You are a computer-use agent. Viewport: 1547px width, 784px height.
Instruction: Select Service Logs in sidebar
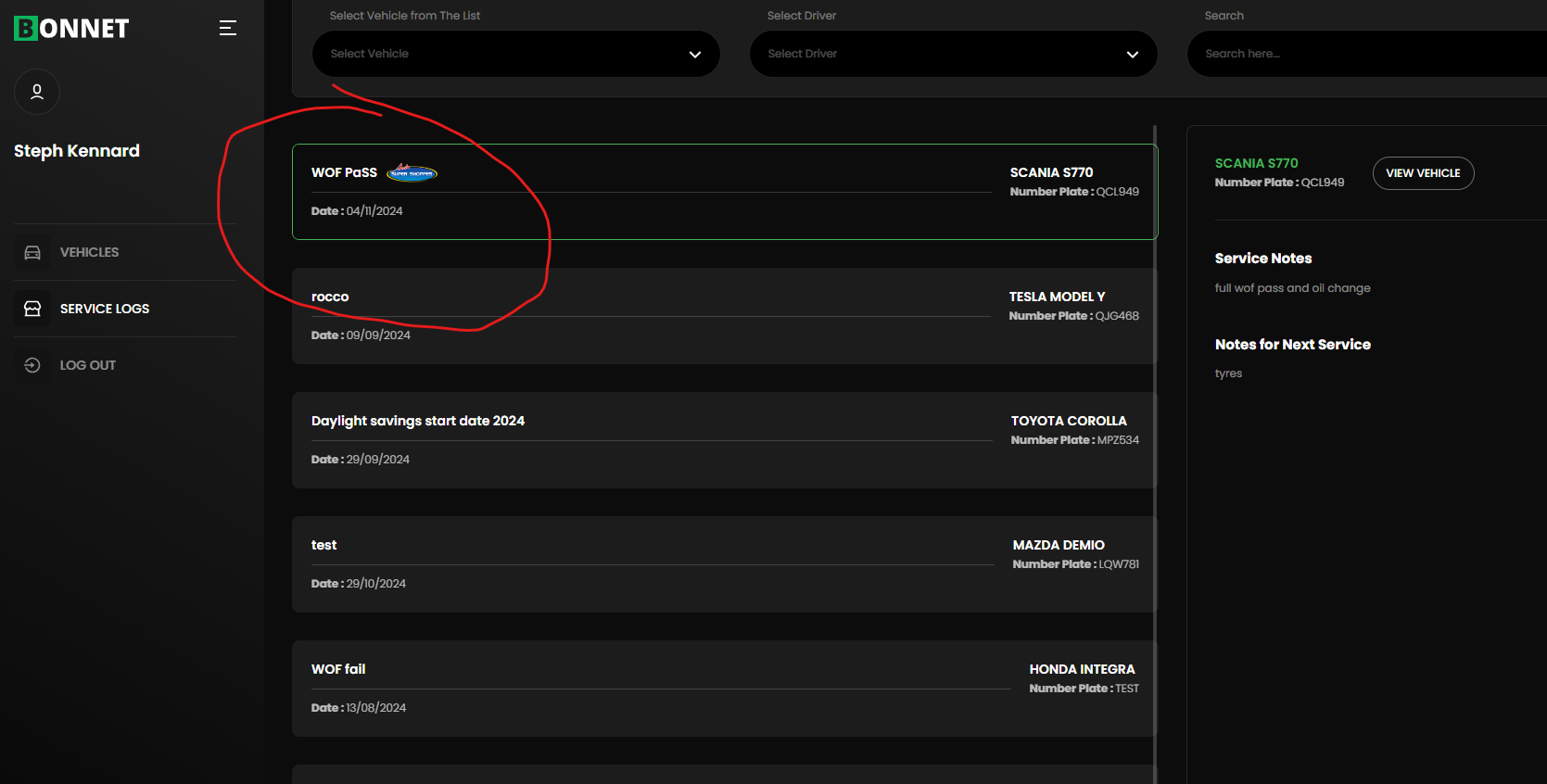(104, 309)
